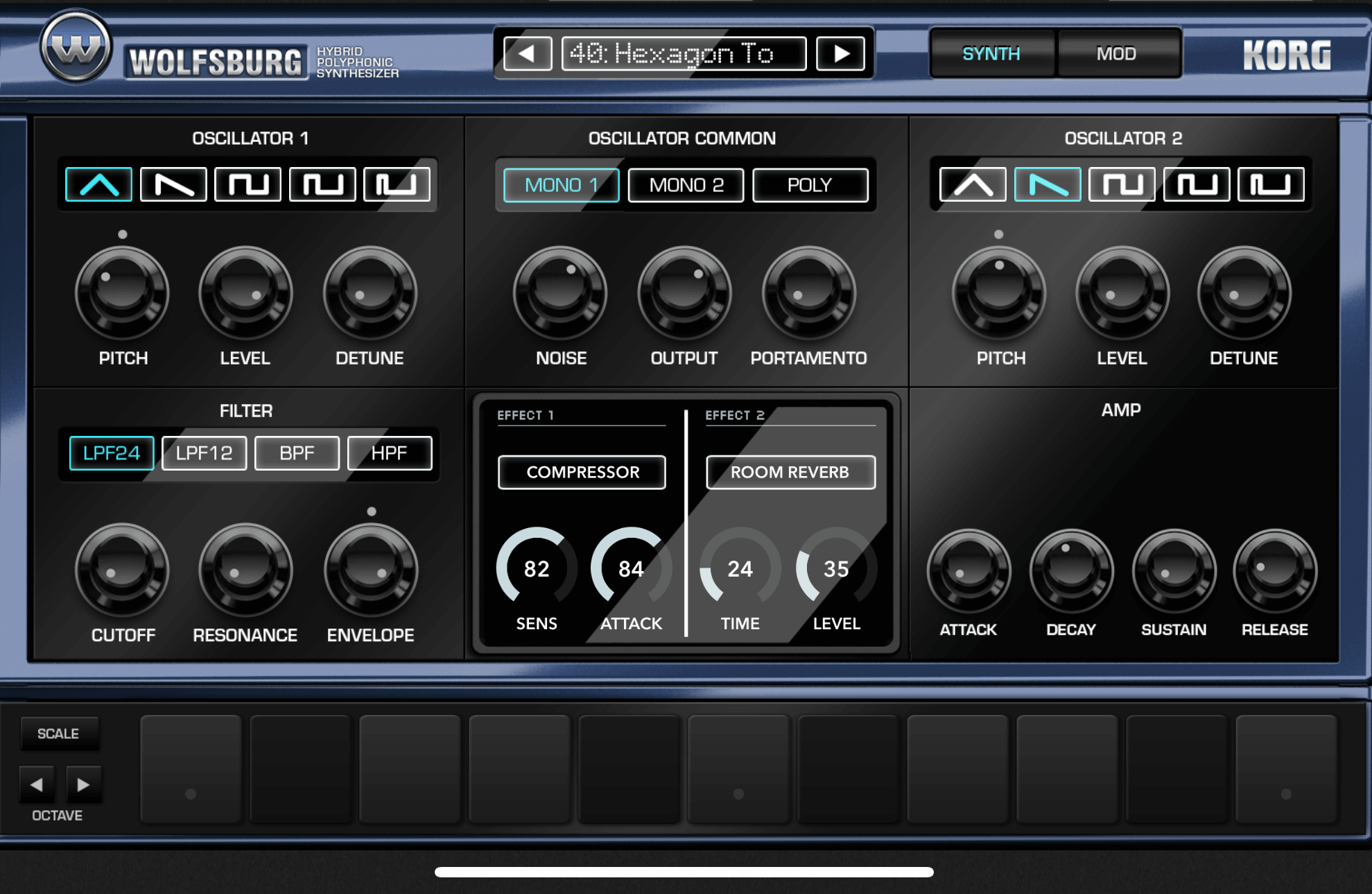This screenshot has height=894, width=1372.
Task: Switch voice mode to POLY
Action: [x=809, y=185]
